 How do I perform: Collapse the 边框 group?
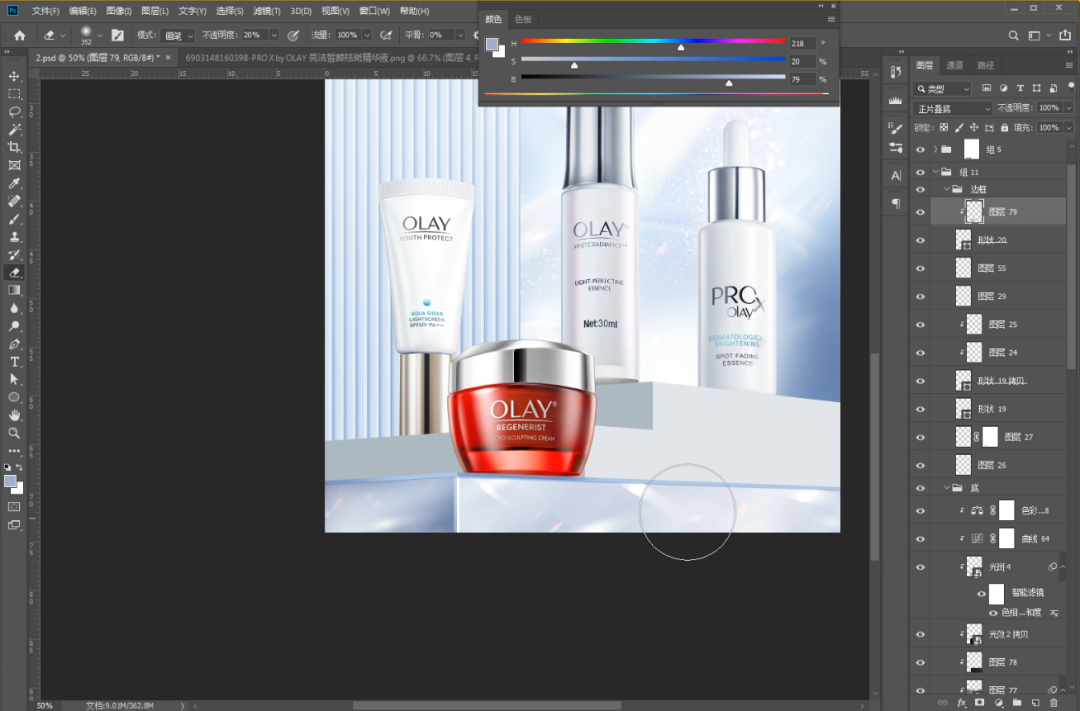(946, 189)
